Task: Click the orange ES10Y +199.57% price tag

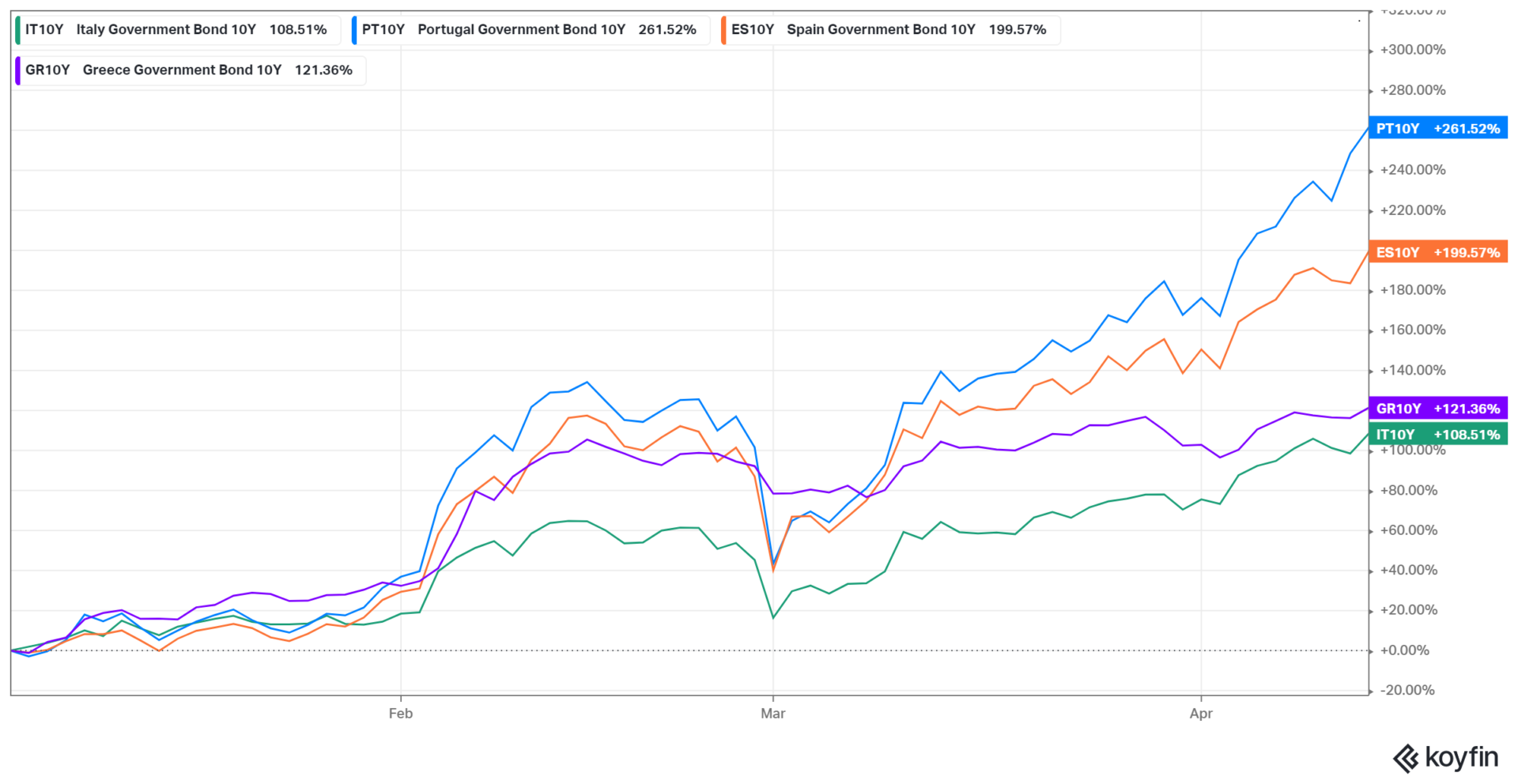Action: coord(1437,253)
